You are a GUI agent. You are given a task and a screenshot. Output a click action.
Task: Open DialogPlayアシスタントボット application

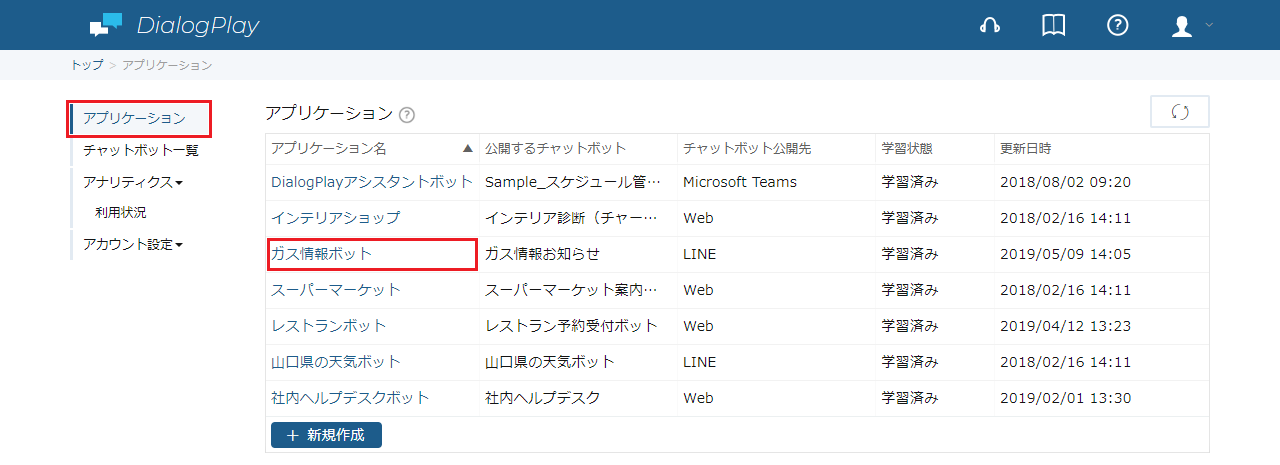pyautogui.click(x=372, y=182)
